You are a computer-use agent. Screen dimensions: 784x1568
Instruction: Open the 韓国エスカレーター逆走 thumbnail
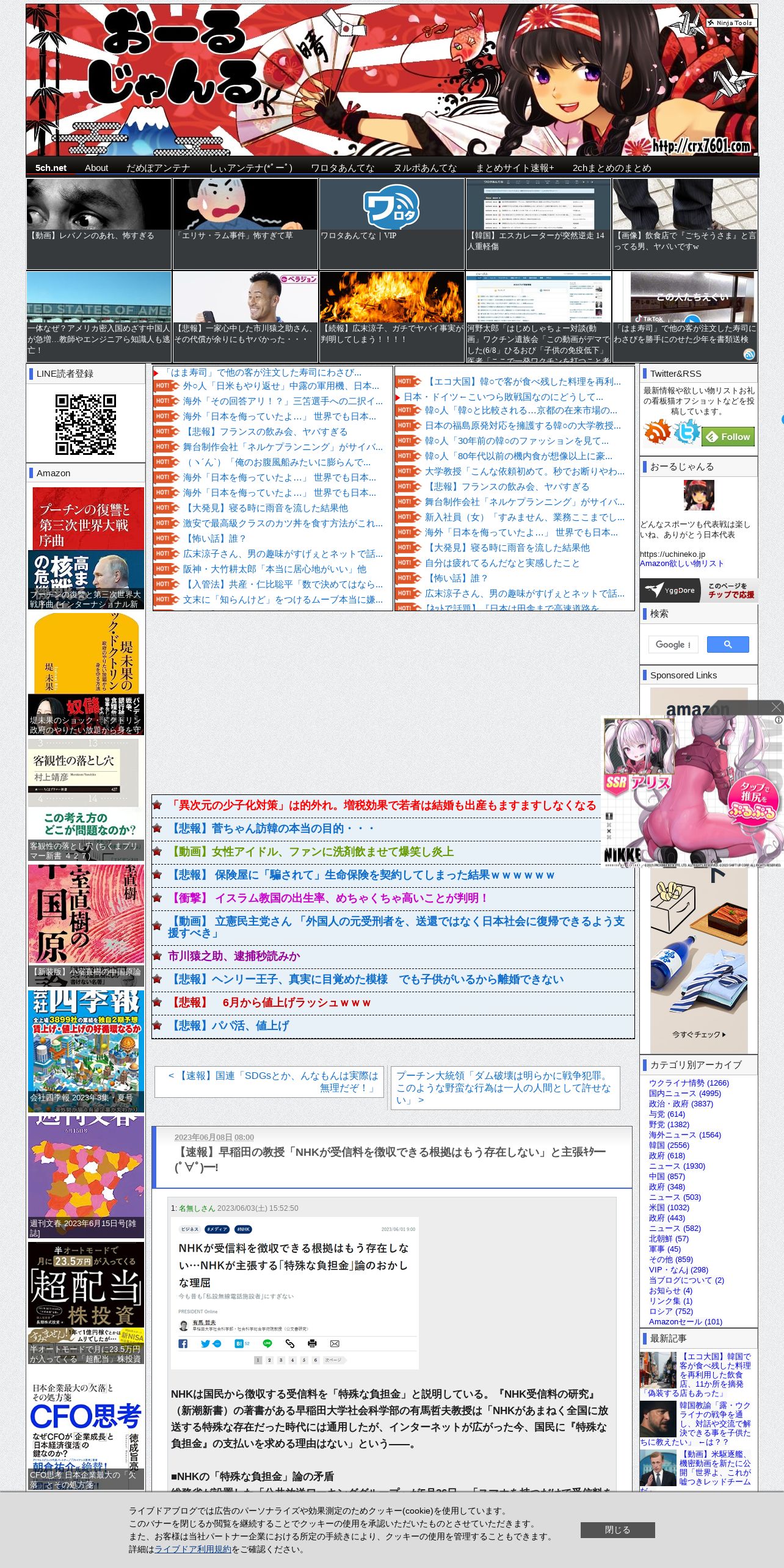(x=539, y=223)
